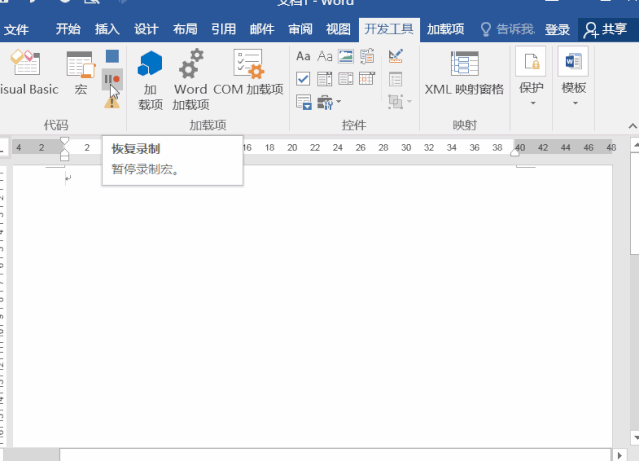Switch to the 加载项 ribbon tab

[x=445, y=29]
